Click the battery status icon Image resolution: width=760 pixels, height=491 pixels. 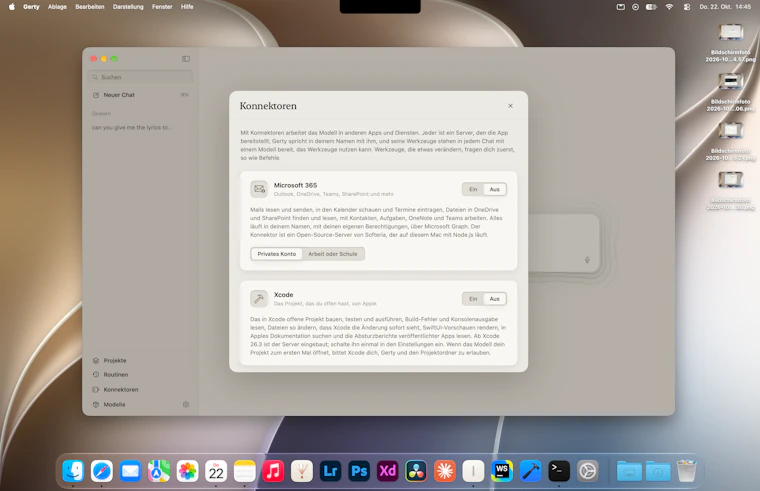(651, 7)
